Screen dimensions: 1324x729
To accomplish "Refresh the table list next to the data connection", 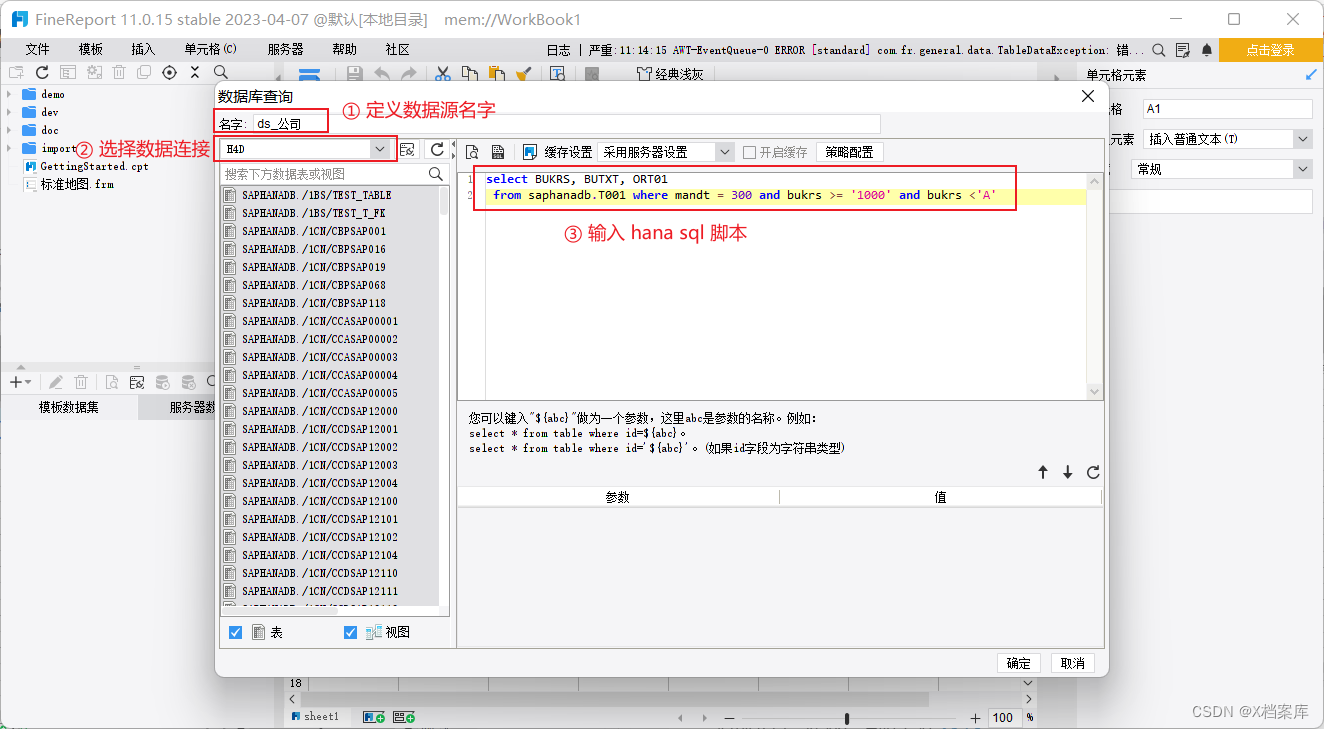I will 437,149.
